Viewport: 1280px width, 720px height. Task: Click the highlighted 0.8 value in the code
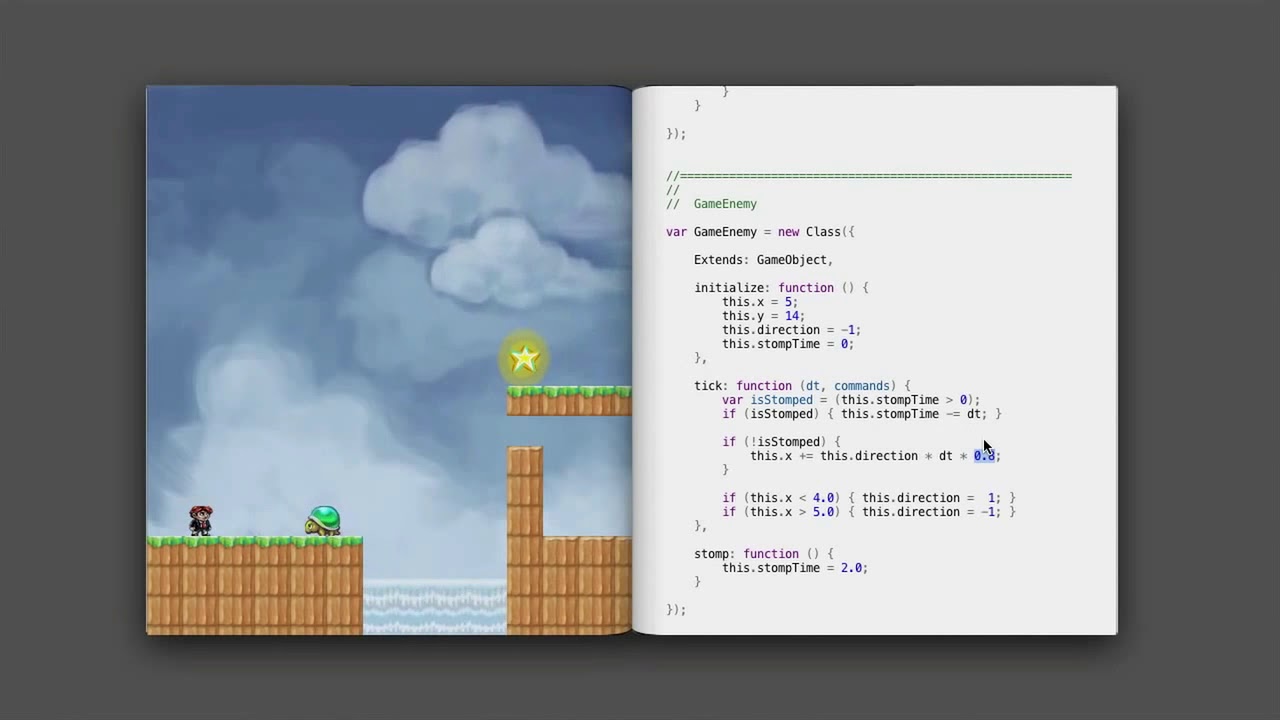point(985,456)
